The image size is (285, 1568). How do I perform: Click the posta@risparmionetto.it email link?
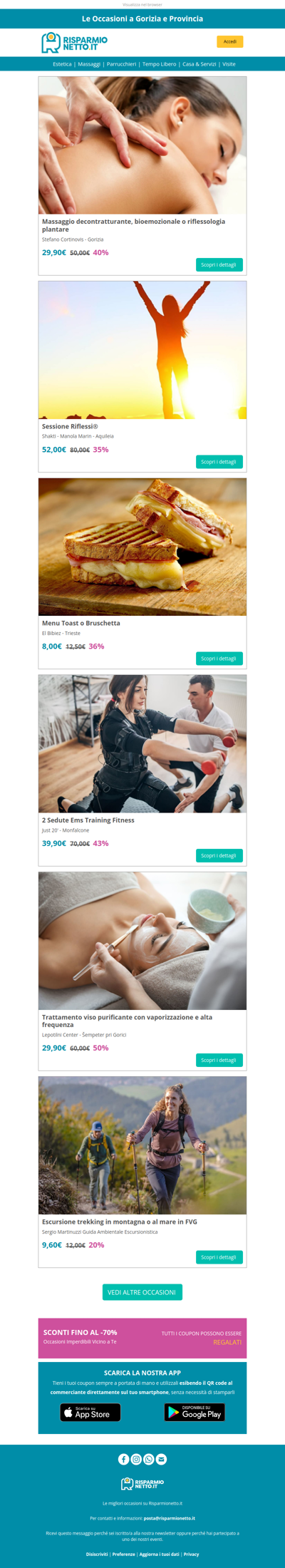pyautogui.click(x=169, y=1518)
